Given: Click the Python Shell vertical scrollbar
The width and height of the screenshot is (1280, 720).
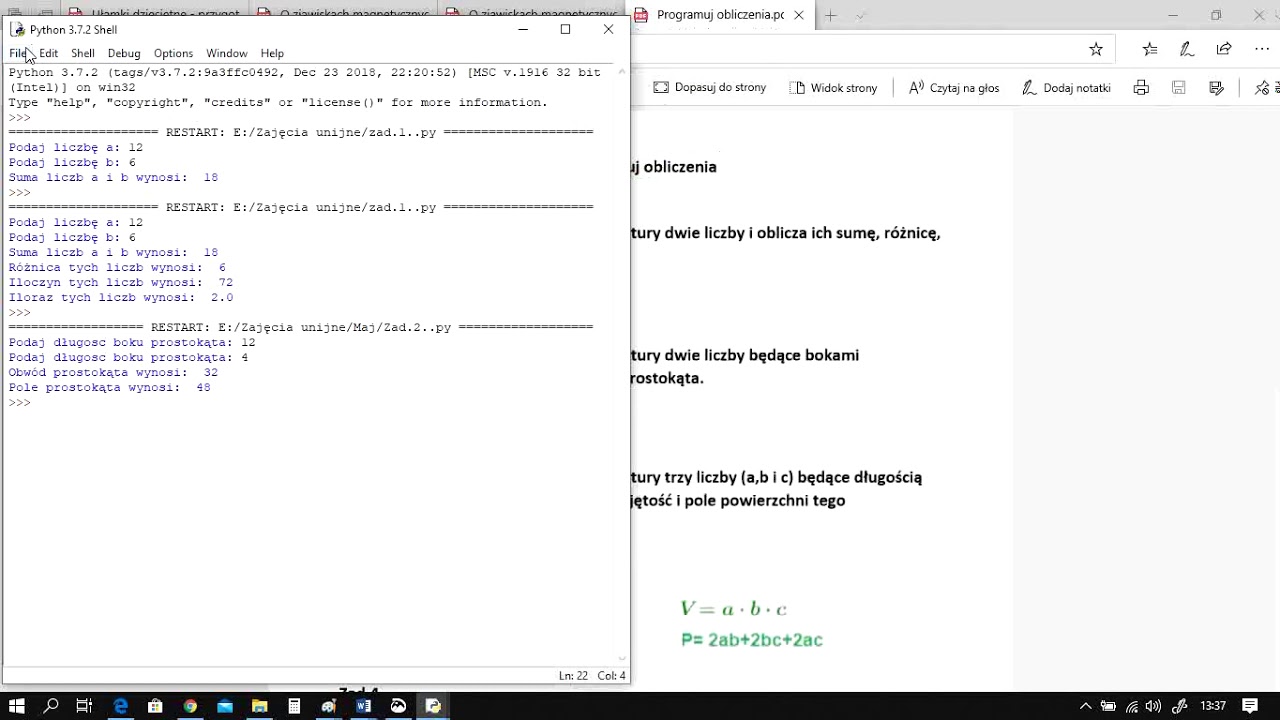Looking at the screenshot, I should 623,365.
